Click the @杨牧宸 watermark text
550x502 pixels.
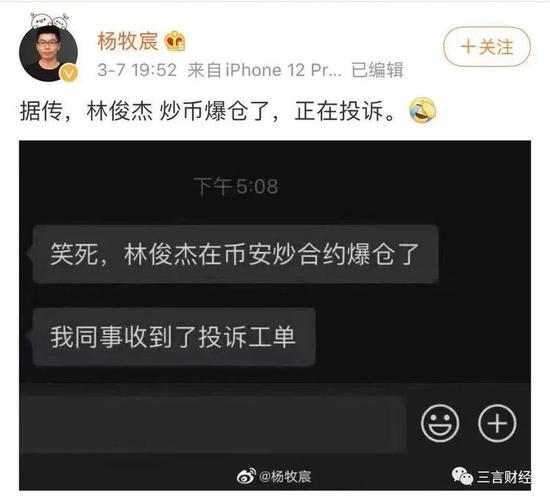tap(285, 476)
